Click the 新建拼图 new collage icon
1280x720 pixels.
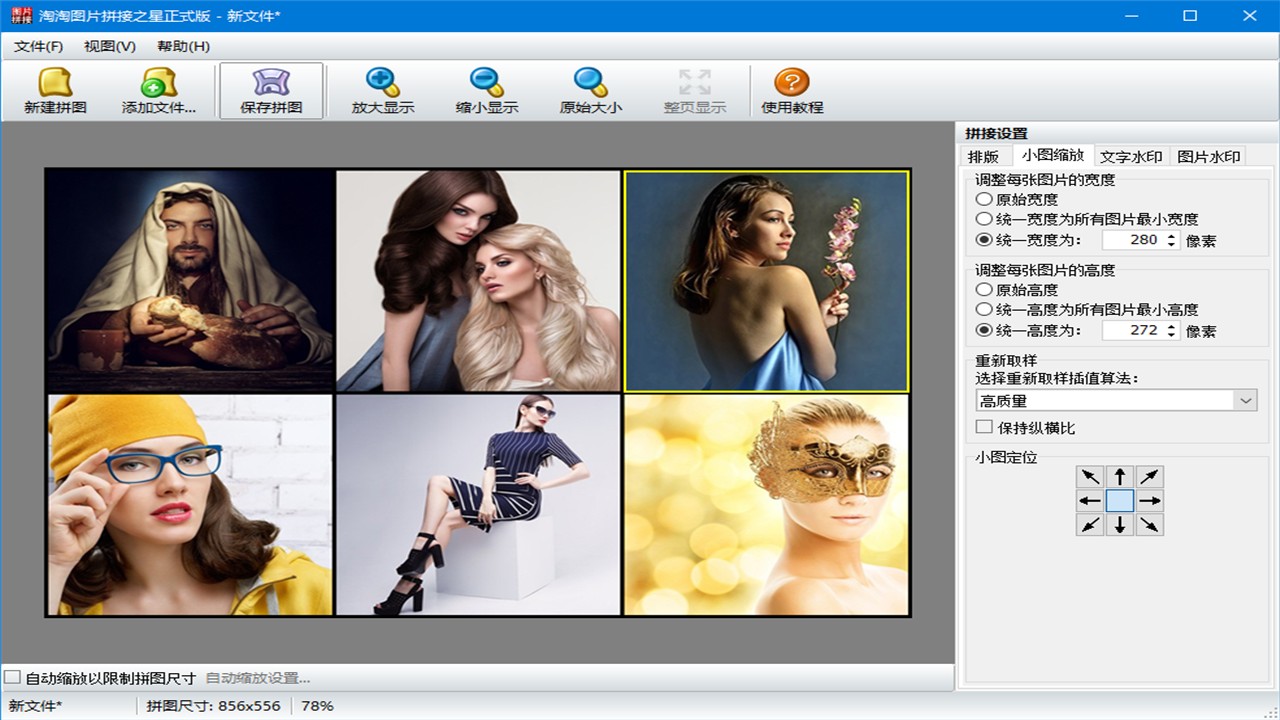(55, 83)
